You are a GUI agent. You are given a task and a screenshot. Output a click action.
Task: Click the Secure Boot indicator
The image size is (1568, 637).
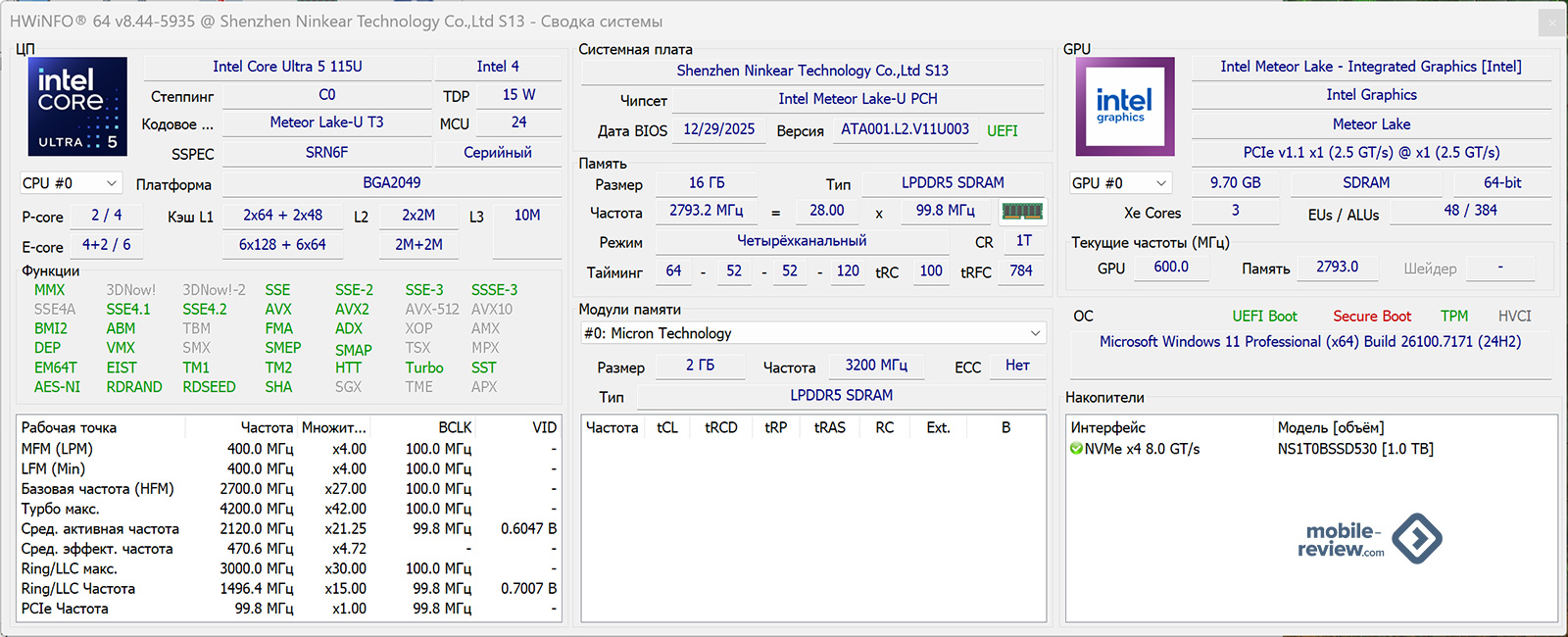(x=1371, y=316)
